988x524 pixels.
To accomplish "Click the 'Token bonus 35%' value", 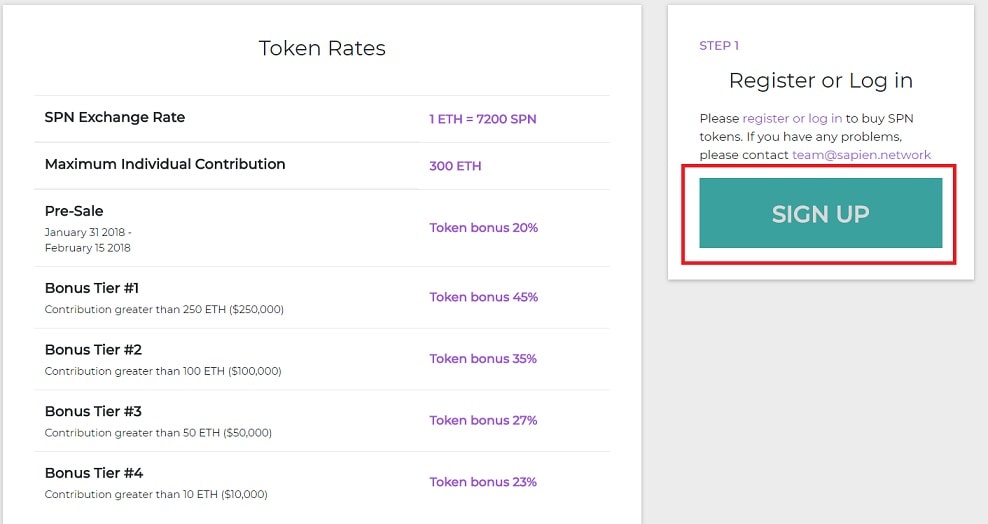I will (x=483, y=359).
